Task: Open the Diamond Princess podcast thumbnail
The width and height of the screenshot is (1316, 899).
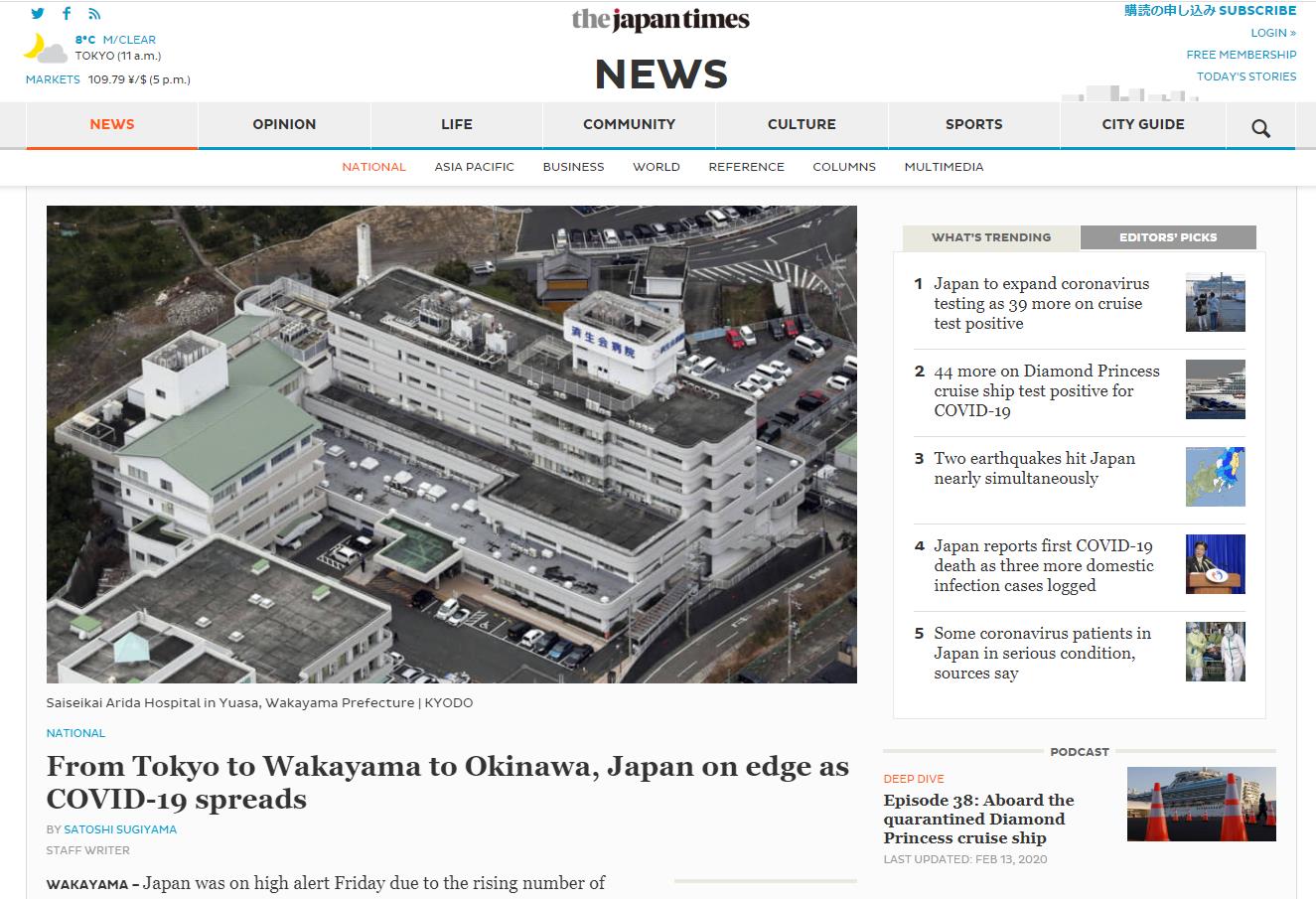Action: [1201, 804]
